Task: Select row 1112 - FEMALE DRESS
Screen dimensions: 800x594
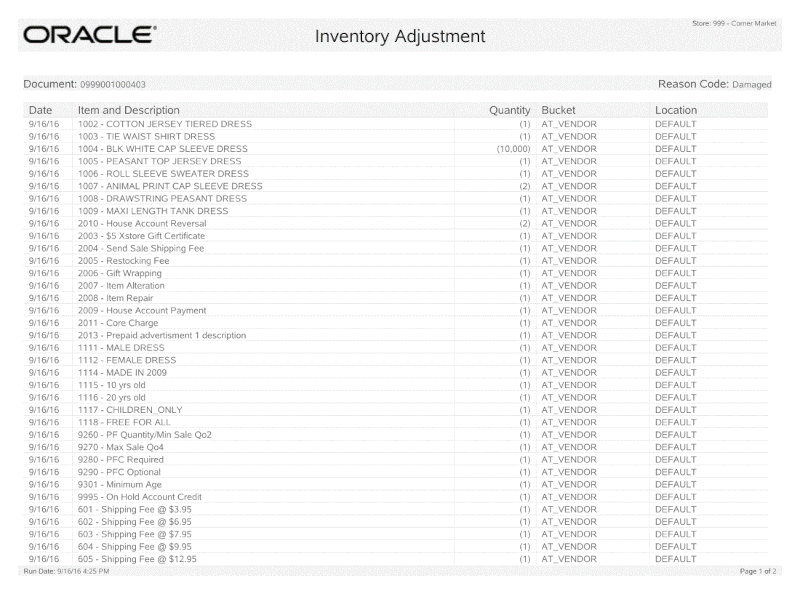Action: click(x=395, y=360)
